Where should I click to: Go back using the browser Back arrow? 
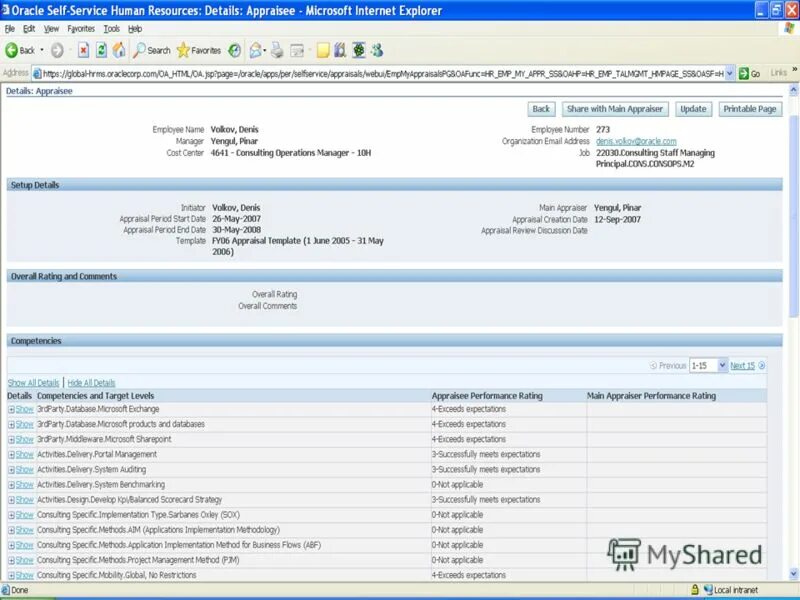(x=19, y=50)
